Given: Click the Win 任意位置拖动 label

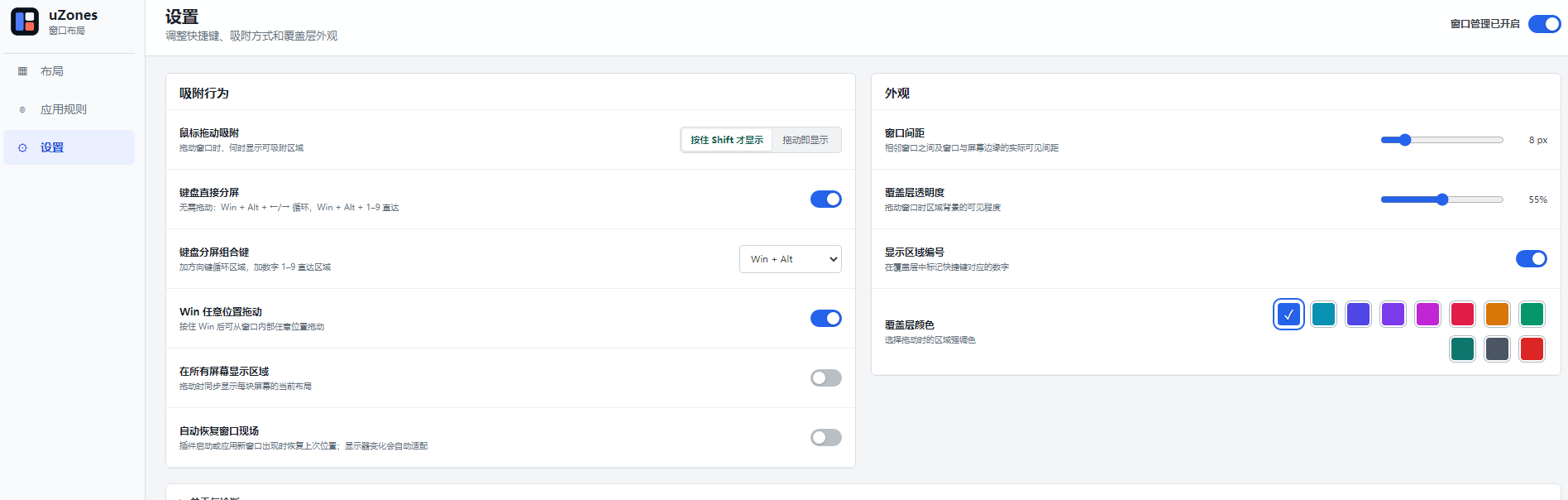Looking at the screenshot, I should pyautogui.click(x=221, y=312).
